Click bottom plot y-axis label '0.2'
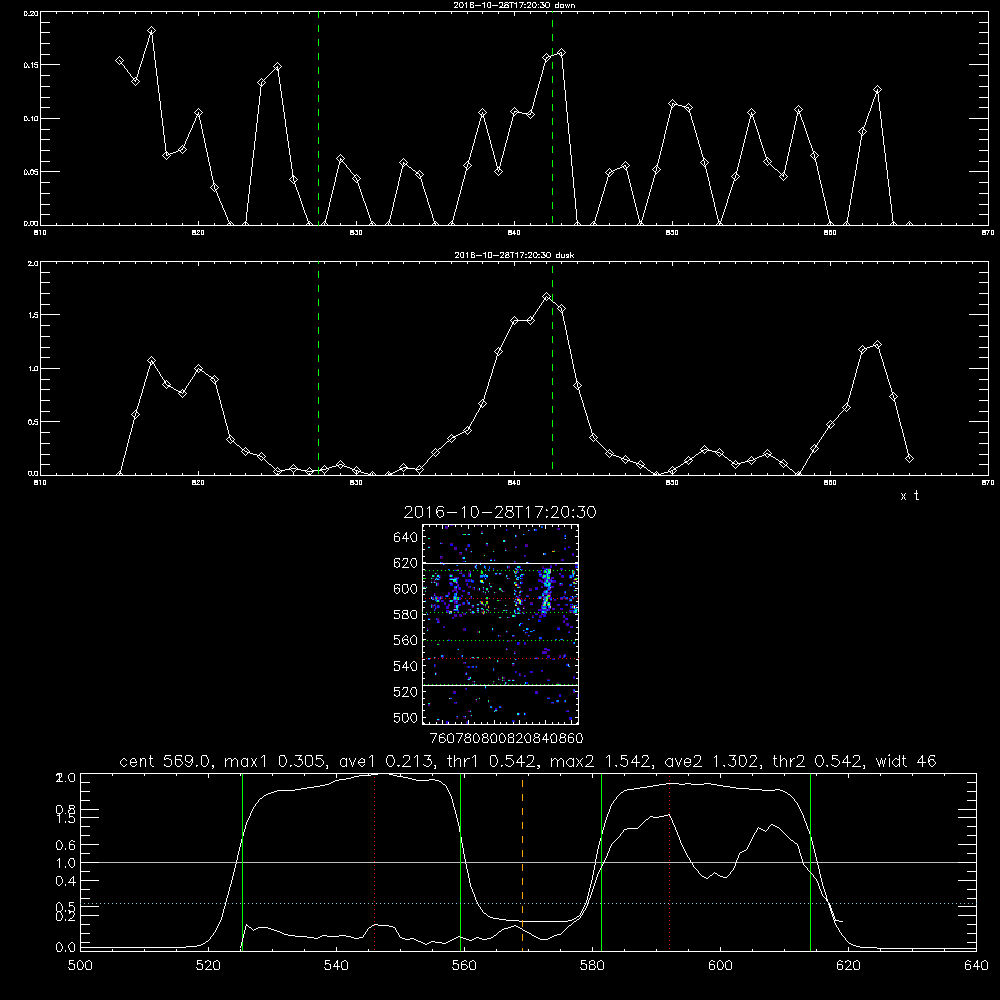The width and height of the screenshot is (1000, 1000). (66, 916)
